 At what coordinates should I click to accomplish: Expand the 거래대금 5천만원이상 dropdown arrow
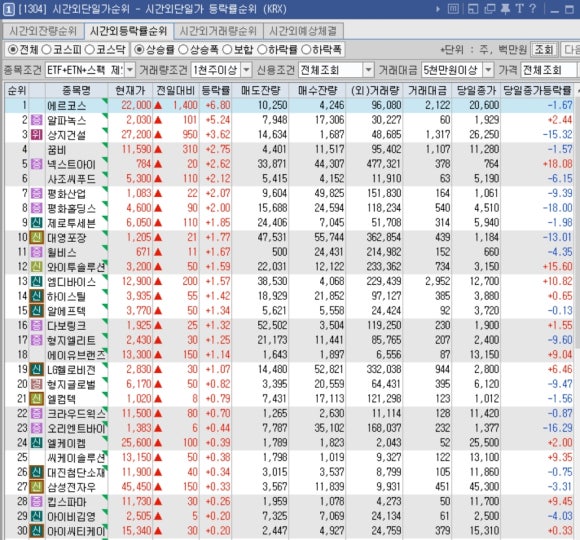tap(488, 70)
